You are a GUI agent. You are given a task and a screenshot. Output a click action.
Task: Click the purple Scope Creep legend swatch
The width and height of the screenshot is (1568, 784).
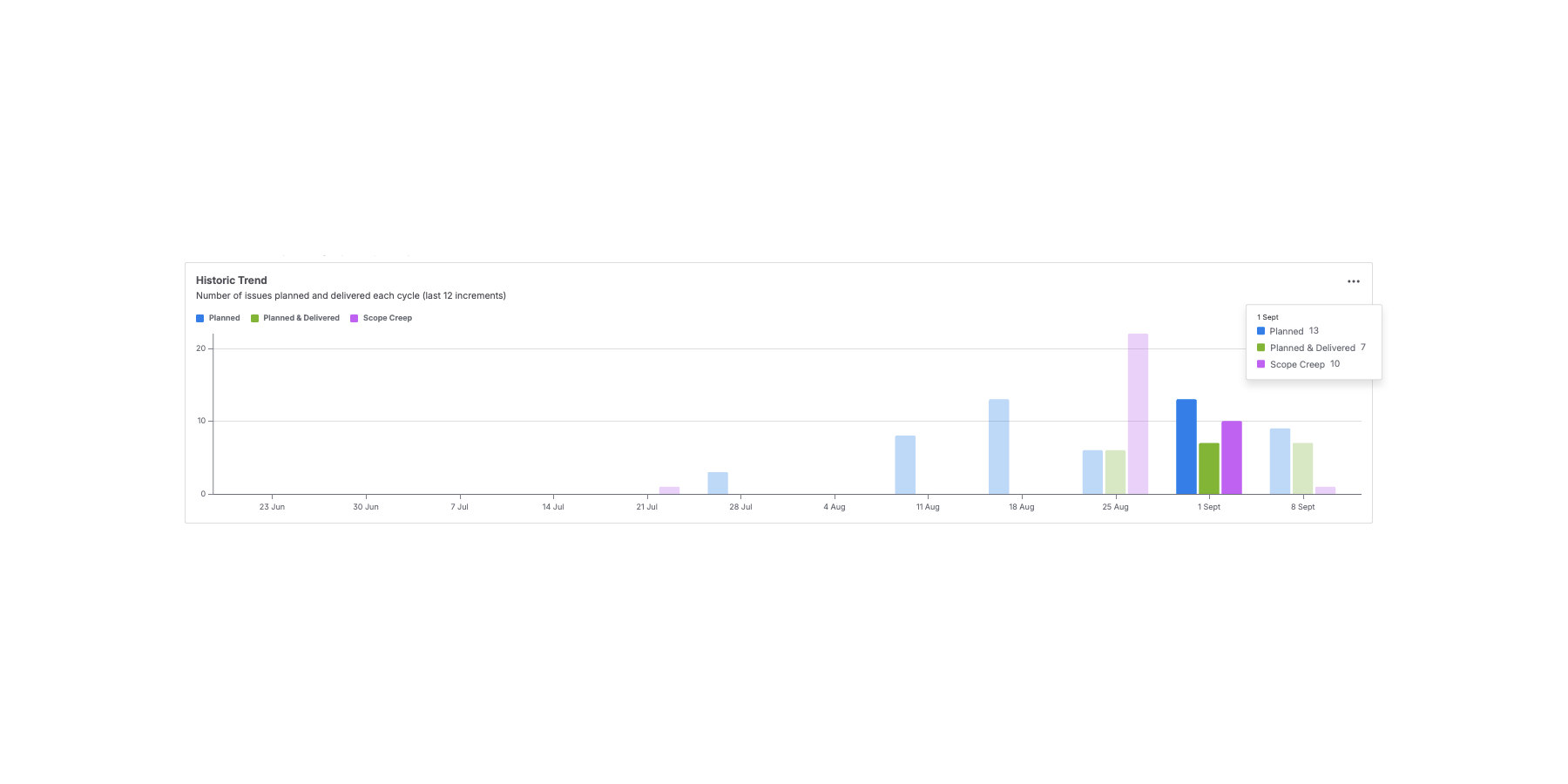coord(355,319)
